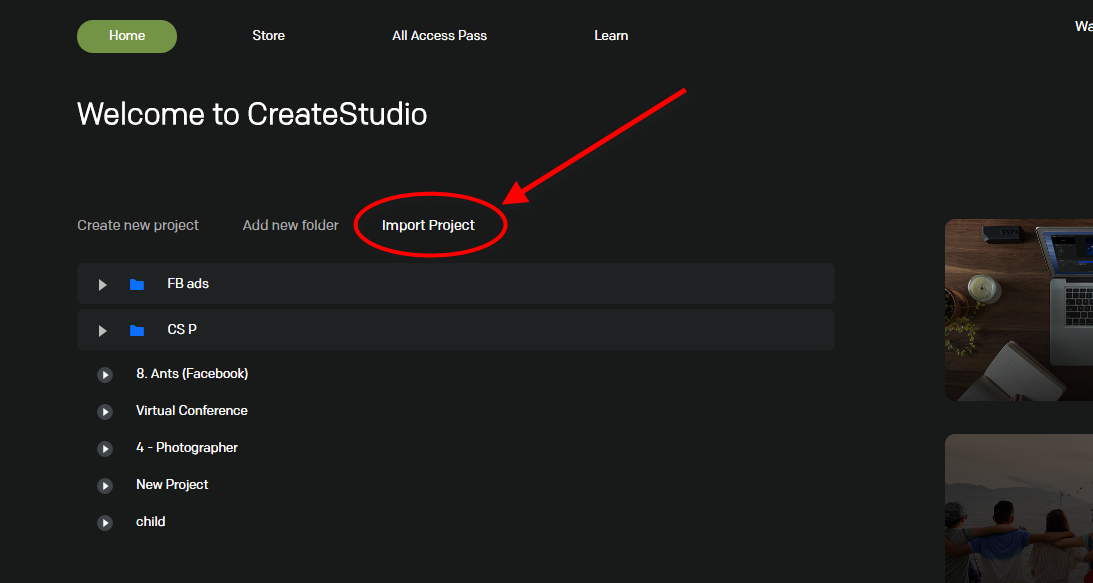1093x583 pixels.
Task: Switch to the Learn tab
Action: pos(611,36)
